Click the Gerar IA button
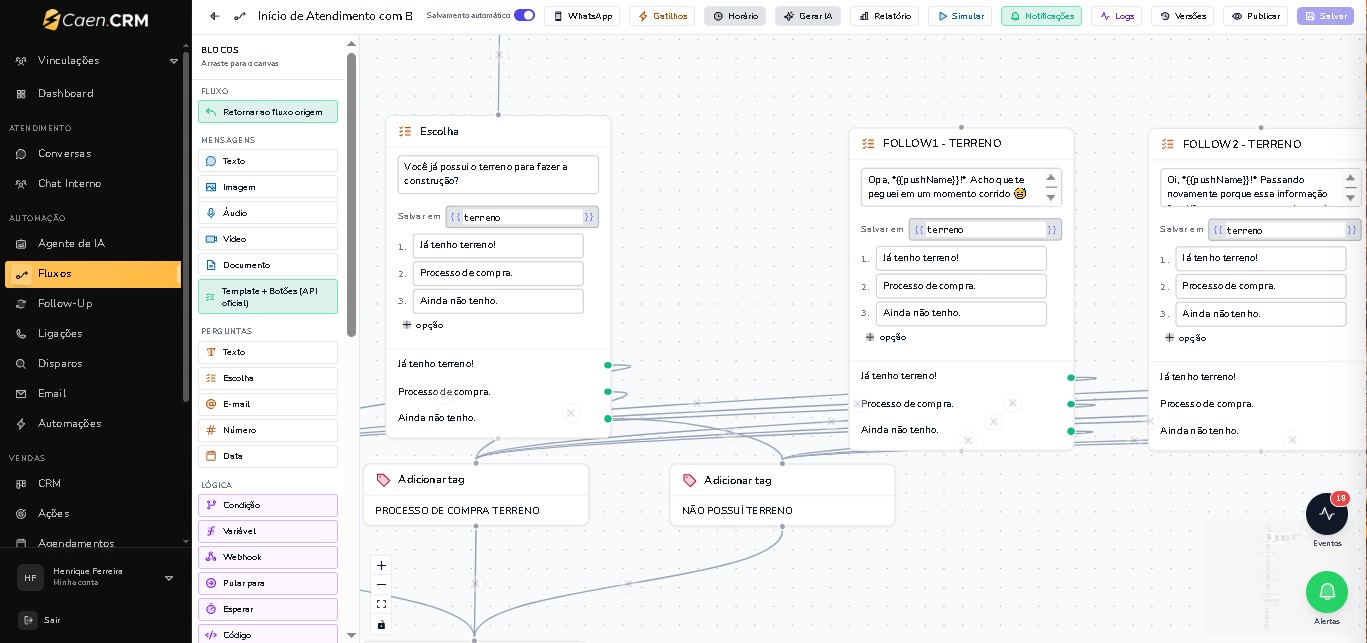The image size is (1367, 643). (808, 16)
